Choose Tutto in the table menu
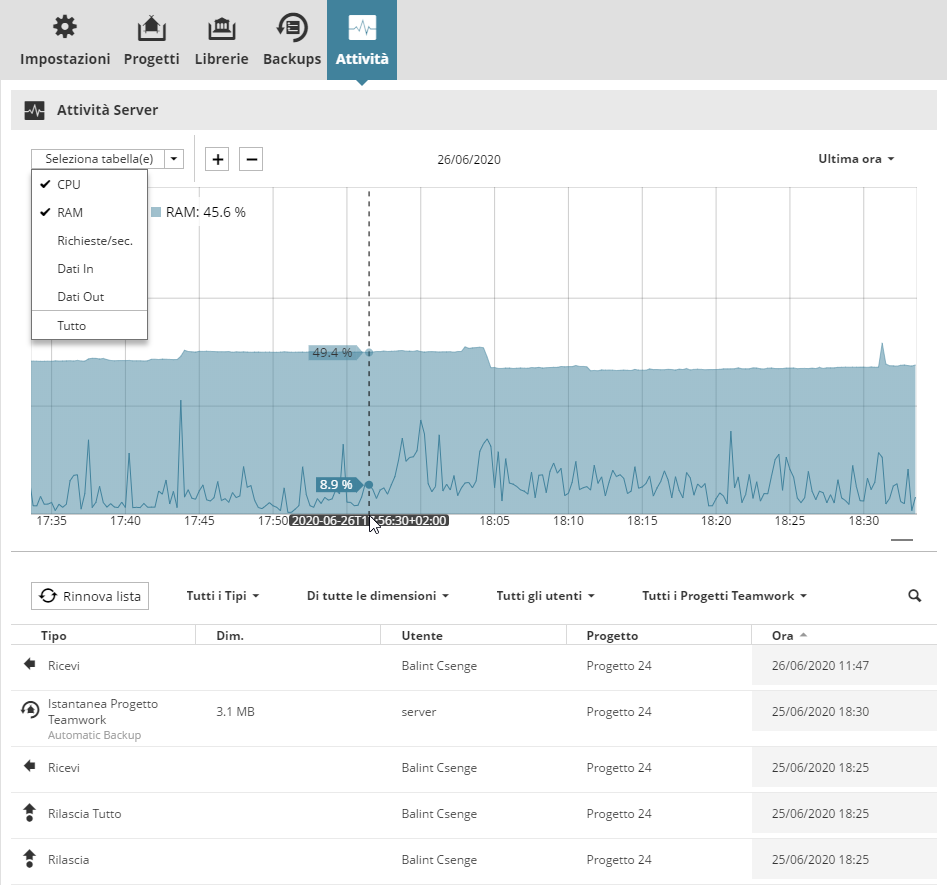 [72, 326]
